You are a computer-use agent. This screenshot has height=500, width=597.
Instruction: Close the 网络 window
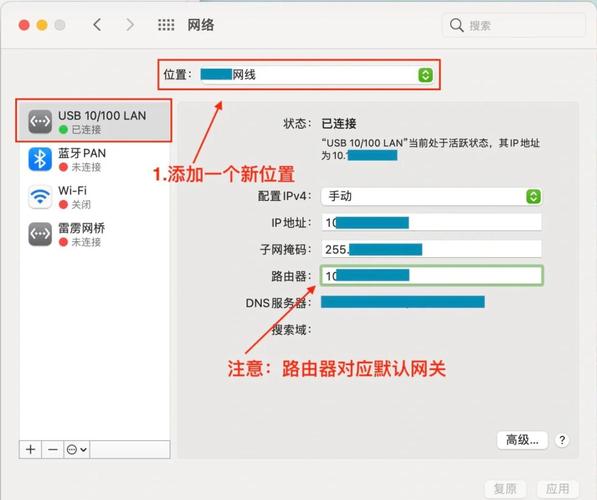[x=24, y=25]
